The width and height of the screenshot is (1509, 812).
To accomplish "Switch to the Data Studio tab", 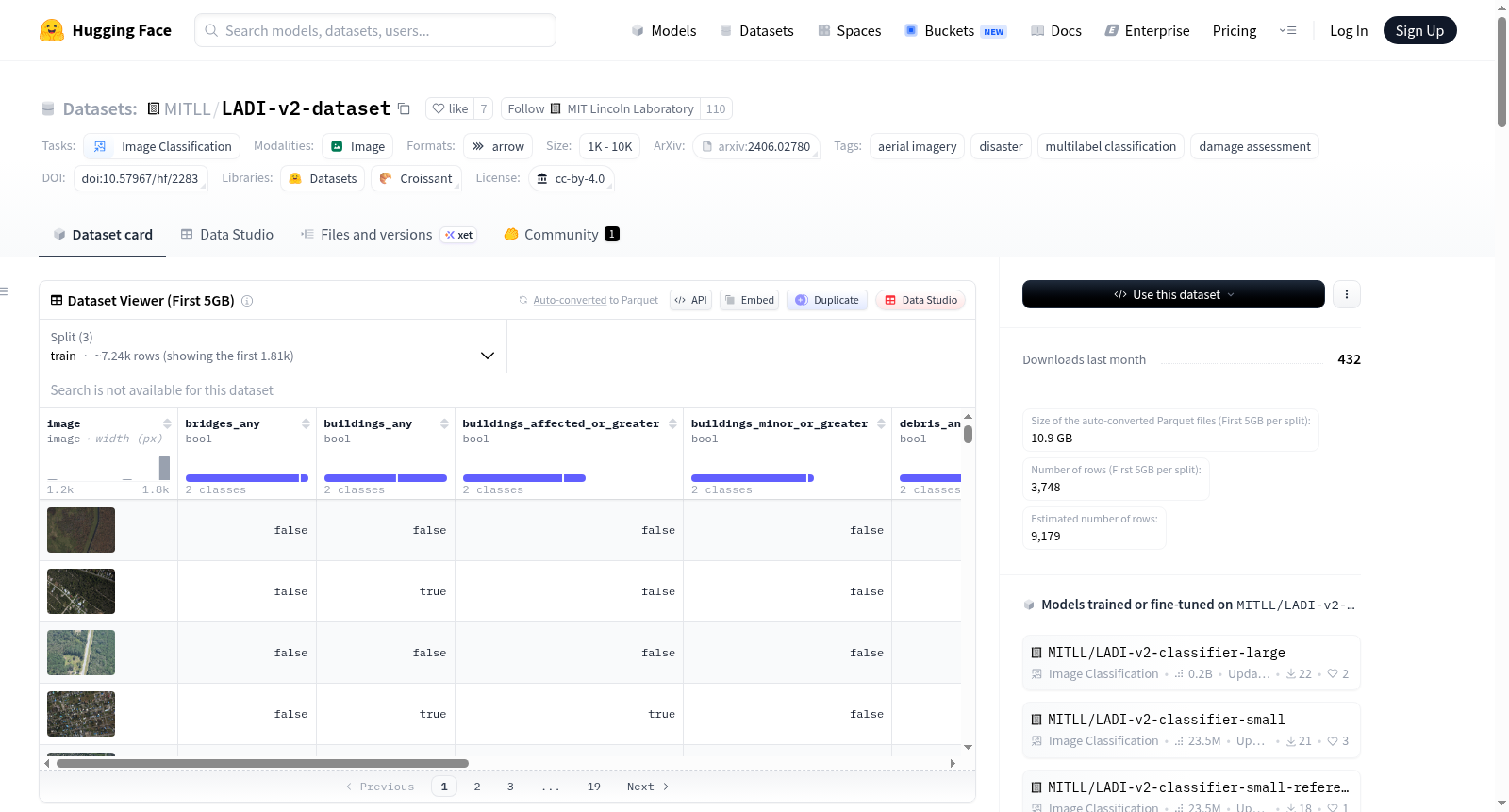I will point(226,234).
